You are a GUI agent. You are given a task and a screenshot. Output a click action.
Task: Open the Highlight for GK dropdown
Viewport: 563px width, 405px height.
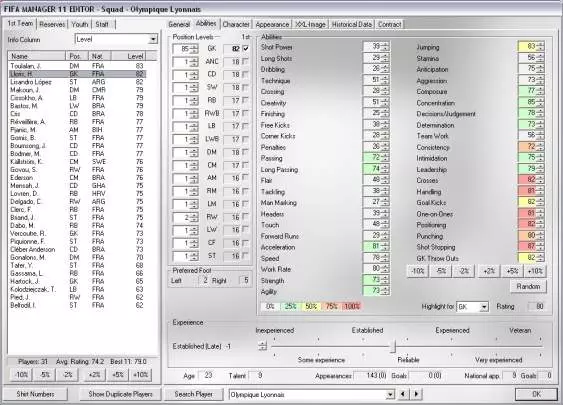(484, 307)
